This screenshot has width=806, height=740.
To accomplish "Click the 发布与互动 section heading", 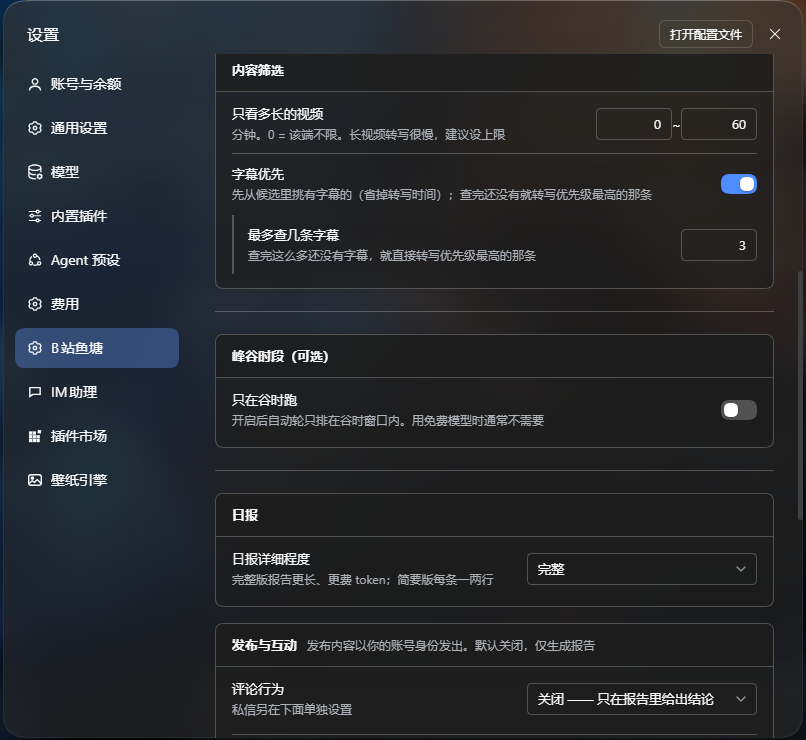I will point(264,645).
